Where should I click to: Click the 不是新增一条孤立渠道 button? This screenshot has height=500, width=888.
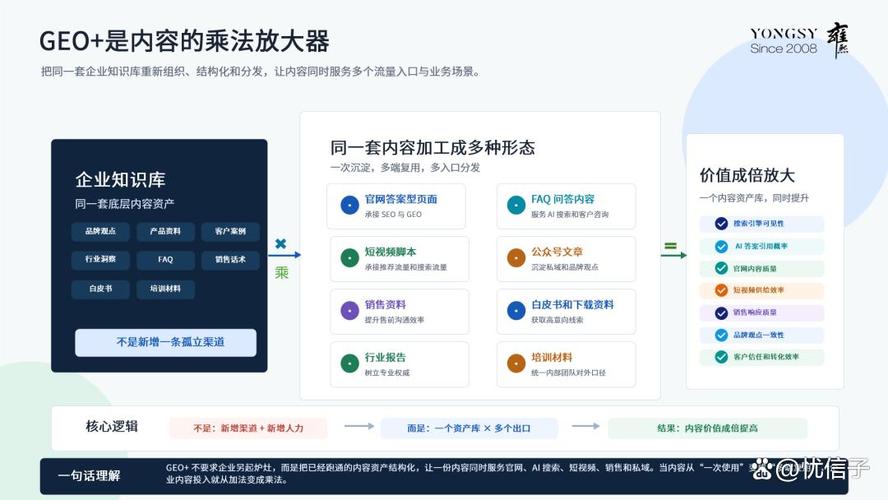[165, 342]
